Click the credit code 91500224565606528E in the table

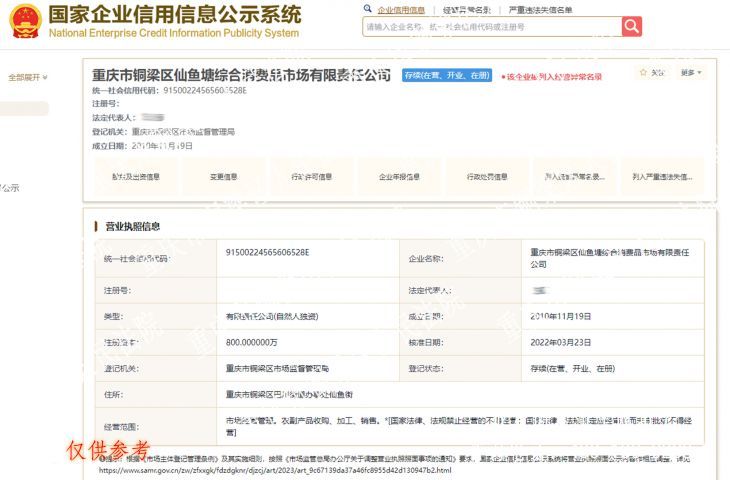268,252
